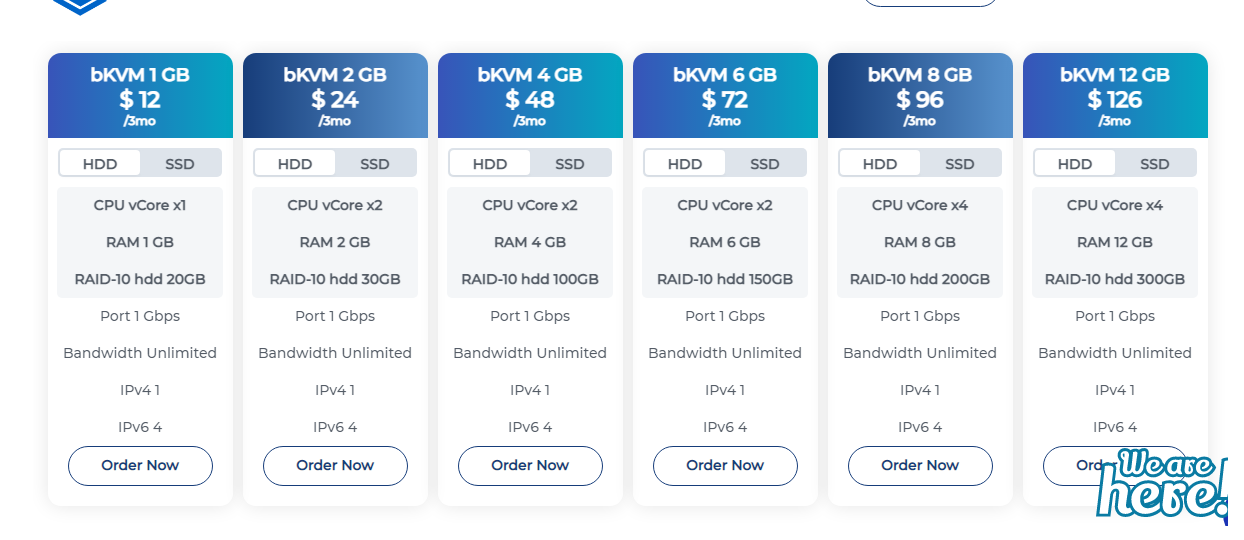The height and width of the screenshot is (540, 1244).
Task: Switch bKVM 1 GB plan to SSD
Action: [180, 164]
